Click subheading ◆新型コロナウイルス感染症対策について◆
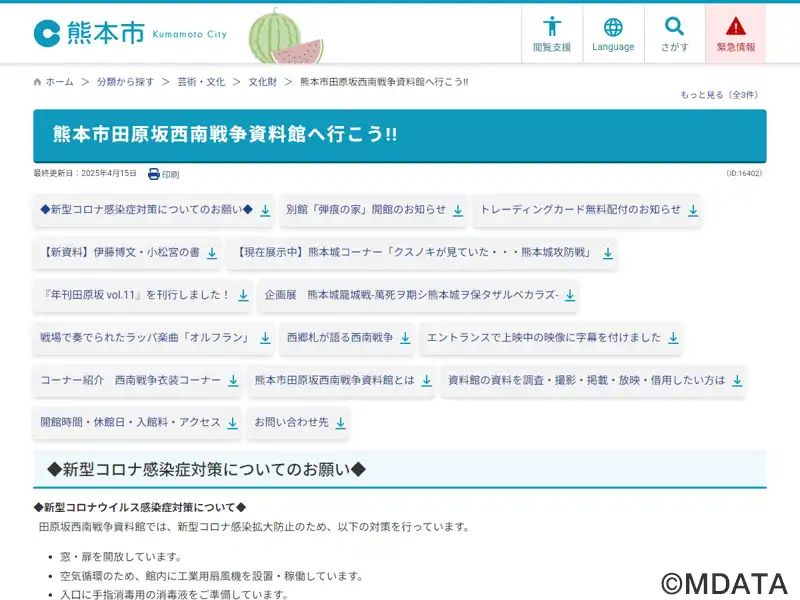This screenshot has width=800, height=600. click(140, 507)
